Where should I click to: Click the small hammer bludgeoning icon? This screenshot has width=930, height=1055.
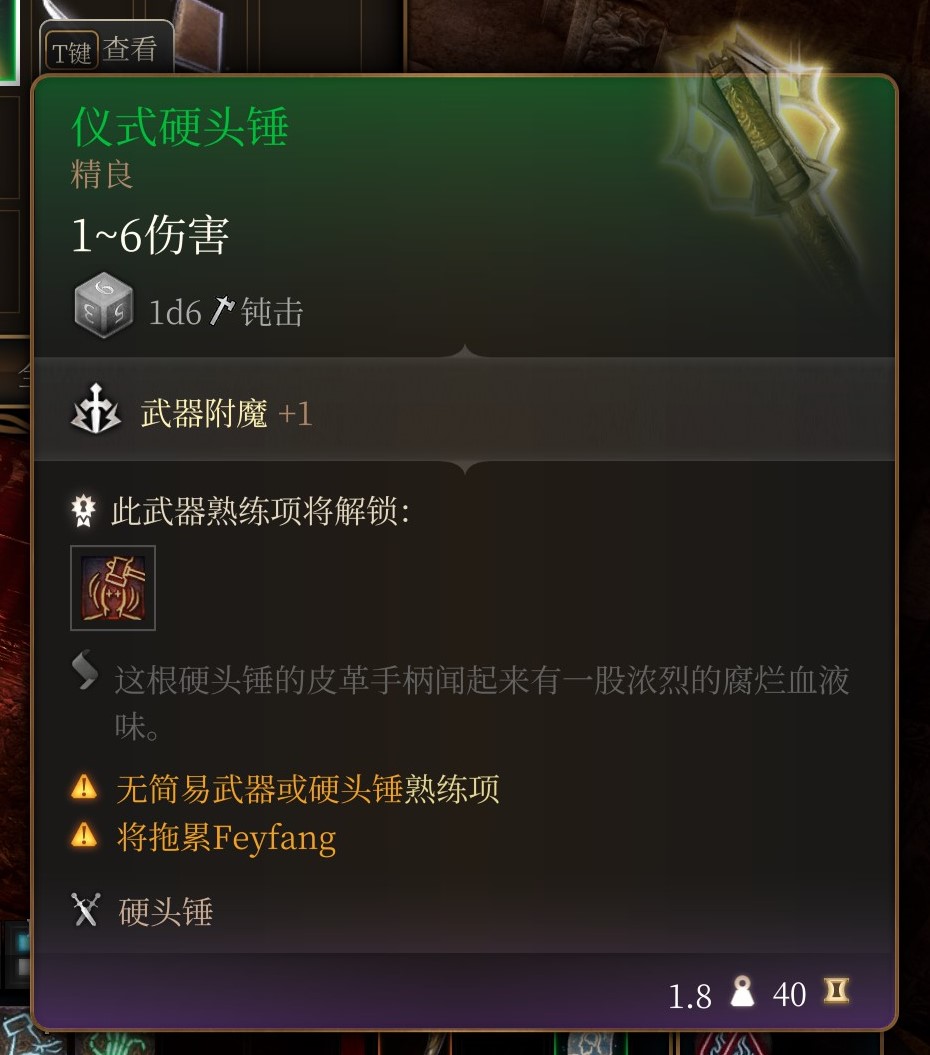coord(221,311)
